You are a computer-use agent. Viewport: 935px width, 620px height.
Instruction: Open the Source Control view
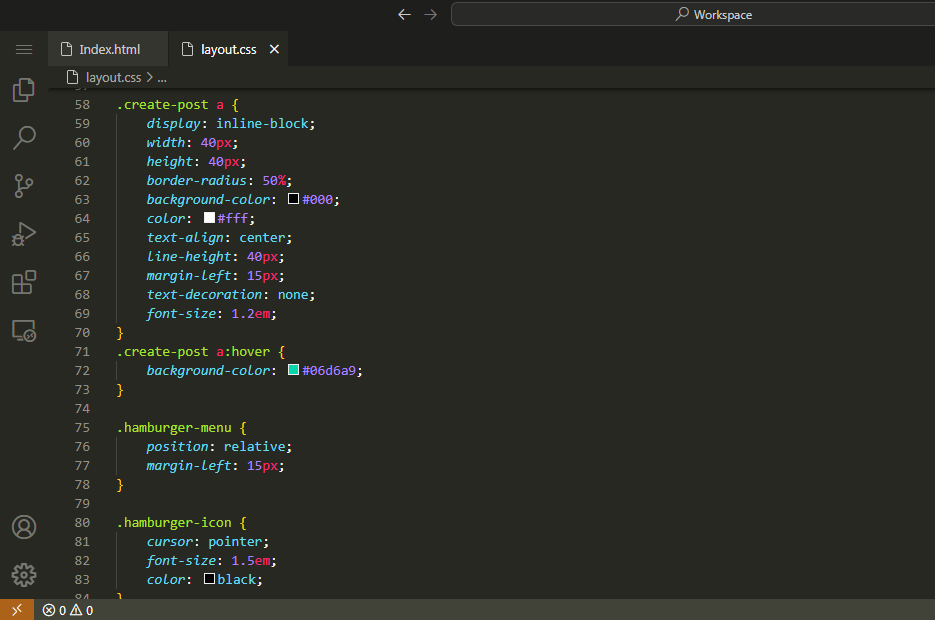24,185
